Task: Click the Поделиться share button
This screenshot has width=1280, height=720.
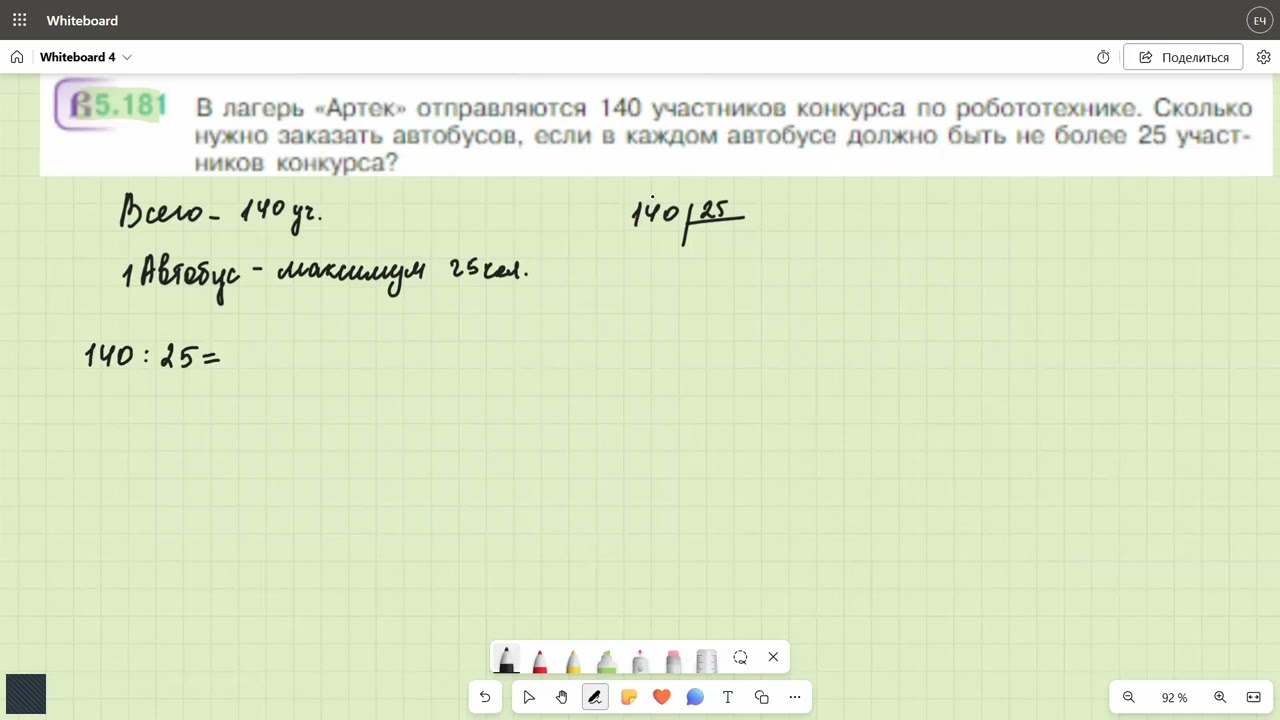Action: point(1183,57)
